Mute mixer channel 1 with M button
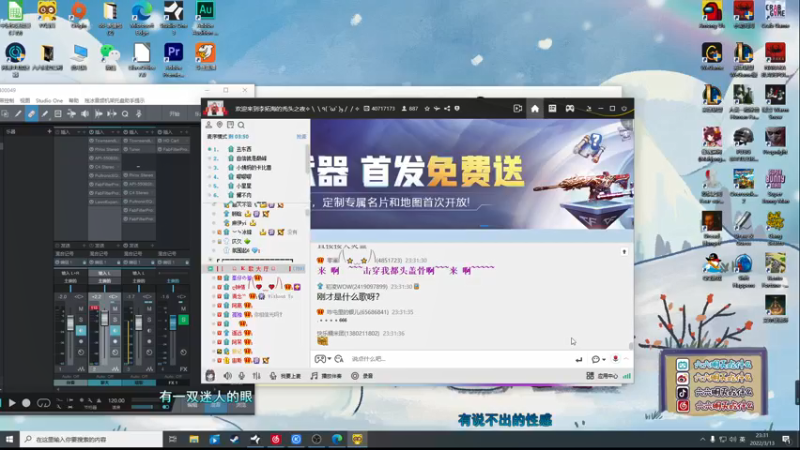This screenshot has height=450, width=800. pyautogui.click(x=81, y=309)
